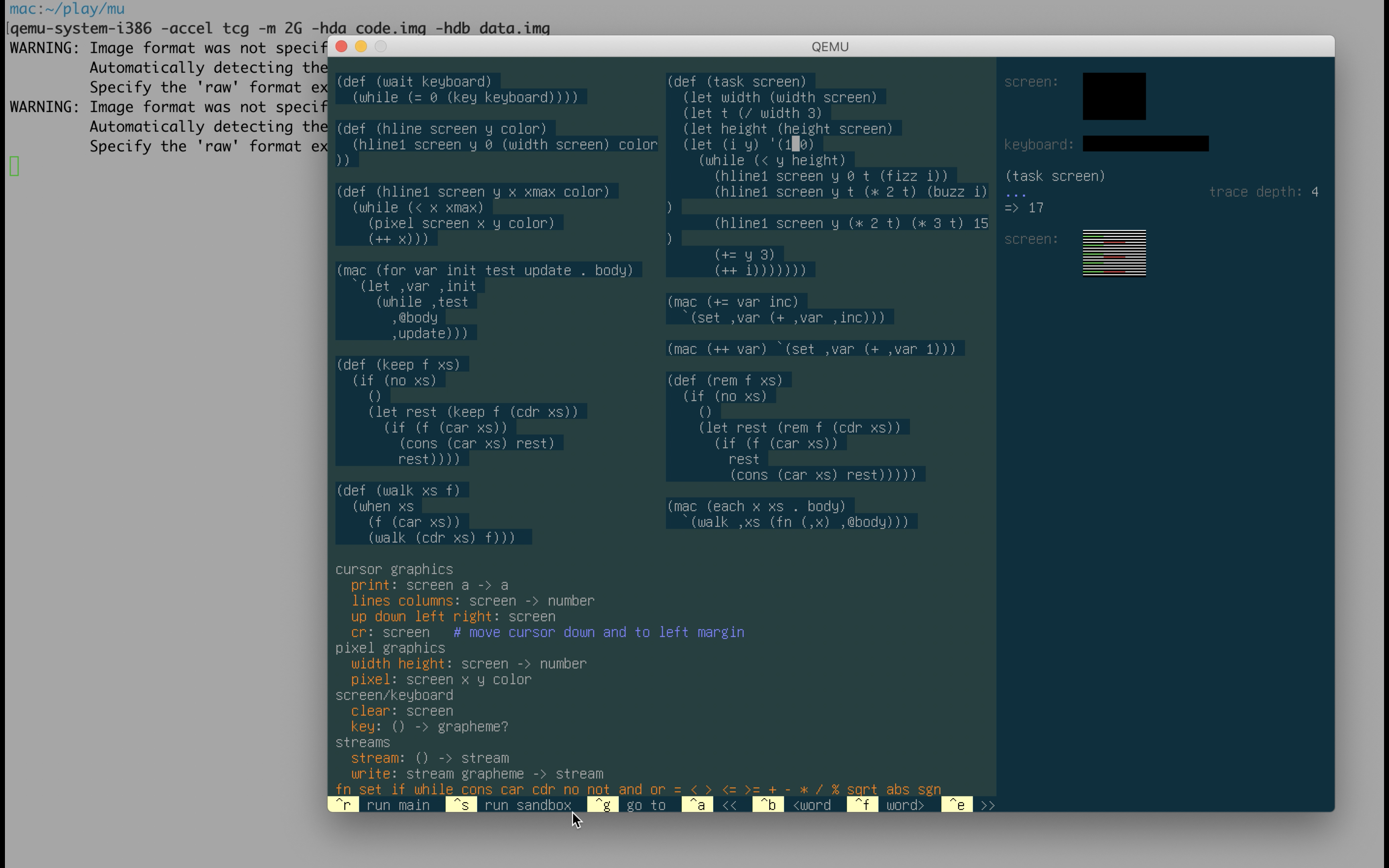
Task: Click the ^f word> icon
Action: (862, 805)
